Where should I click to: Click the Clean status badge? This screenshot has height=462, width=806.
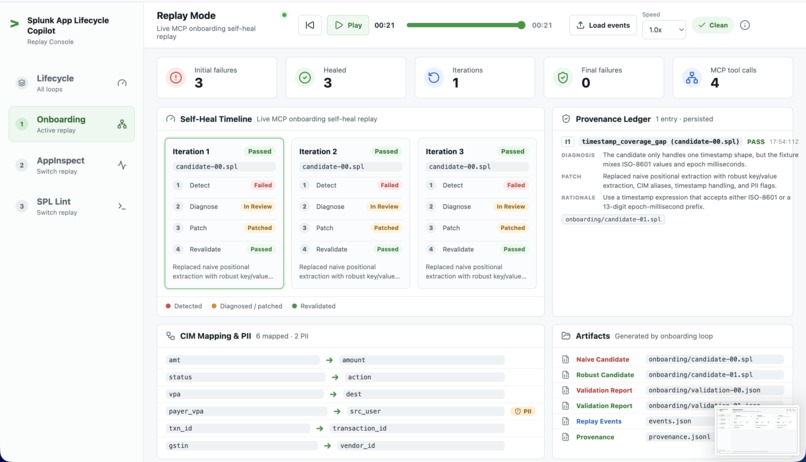712,25
